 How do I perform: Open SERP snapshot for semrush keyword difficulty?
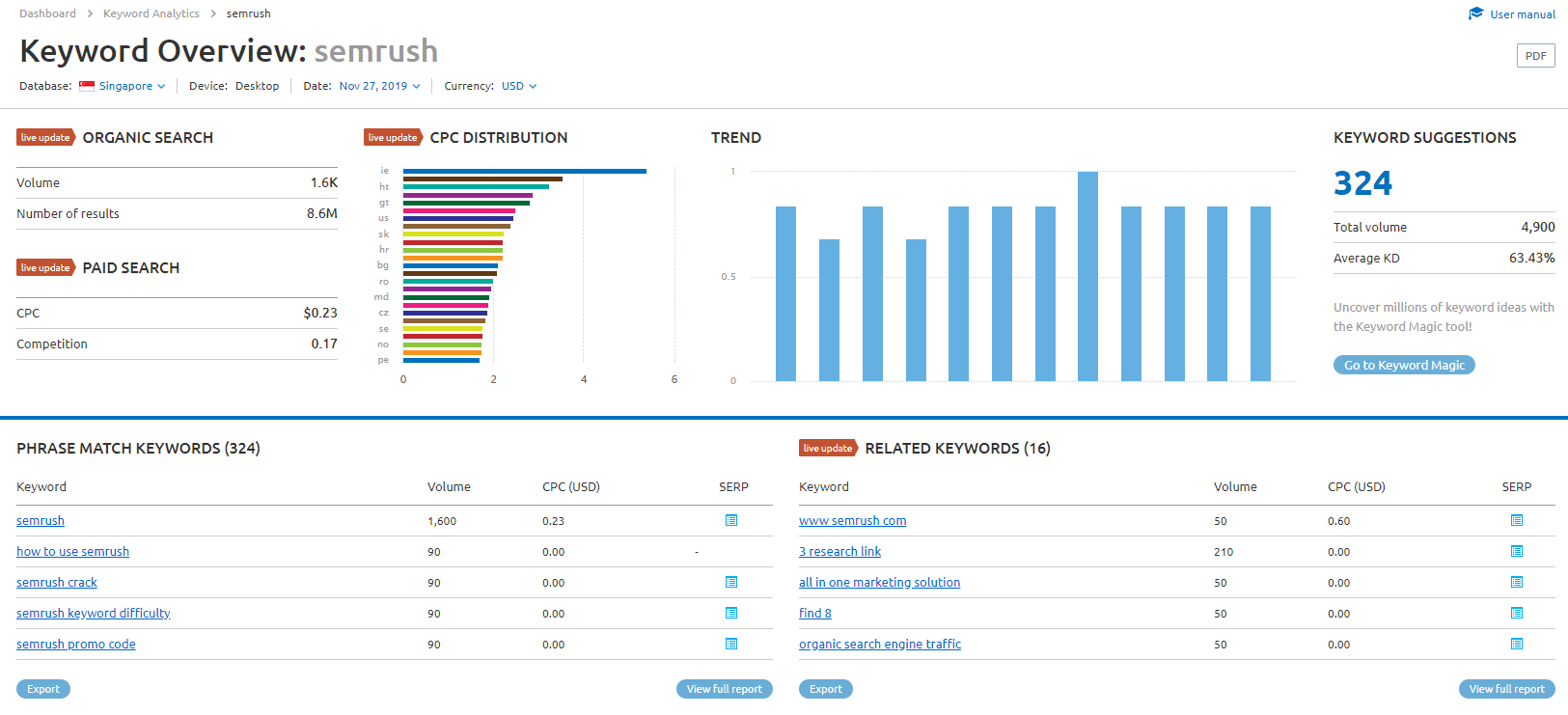pos(731,614)
